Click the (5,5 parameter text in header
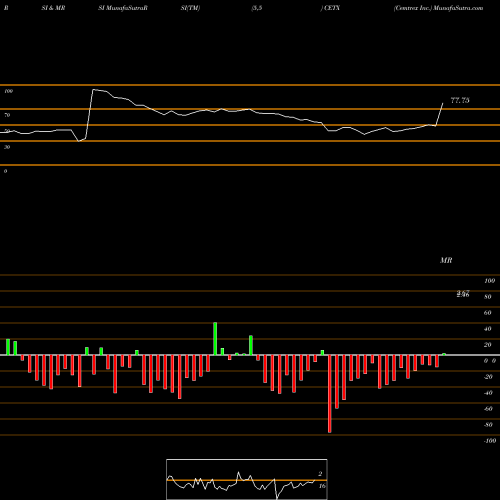The height and width of the screenshot is (500, 500). tap(257, 8)
